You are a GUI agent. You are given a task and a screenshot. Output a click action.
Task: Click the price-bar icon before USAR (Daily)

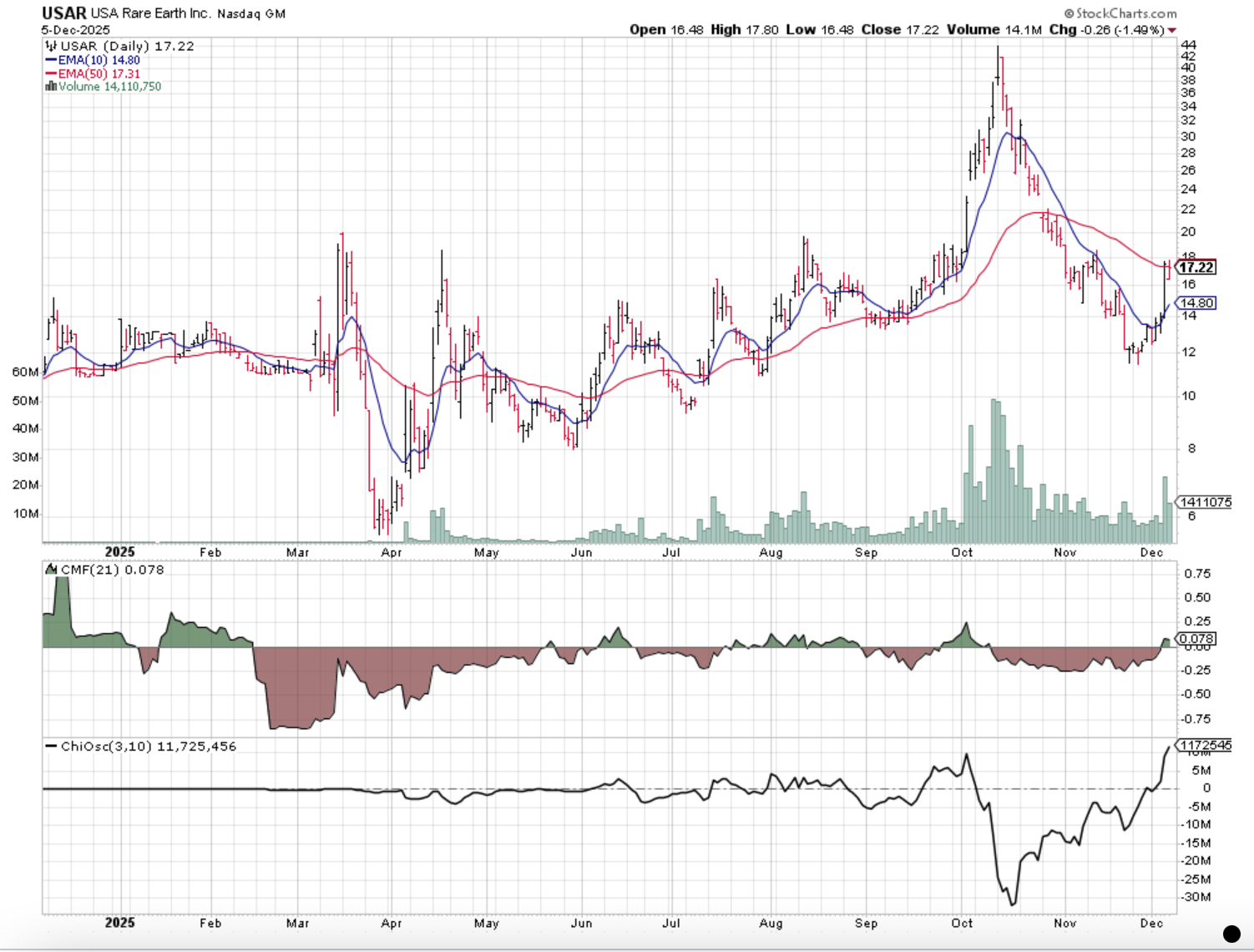(x=51, y=46)
